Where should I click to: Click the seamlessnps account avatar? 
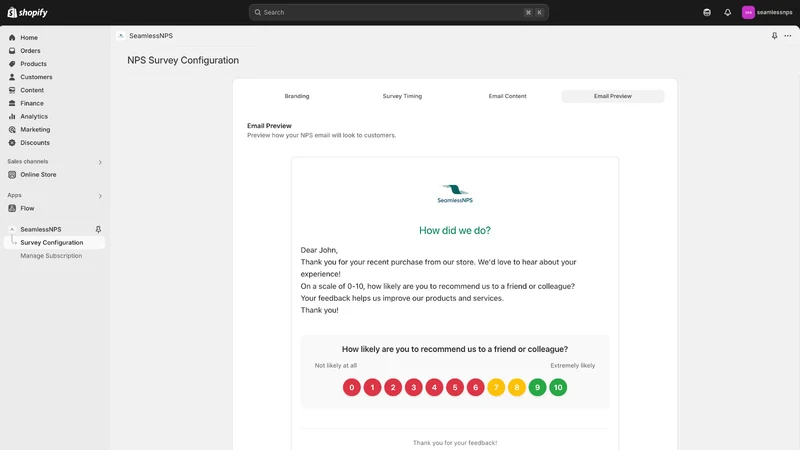(748, 12)
